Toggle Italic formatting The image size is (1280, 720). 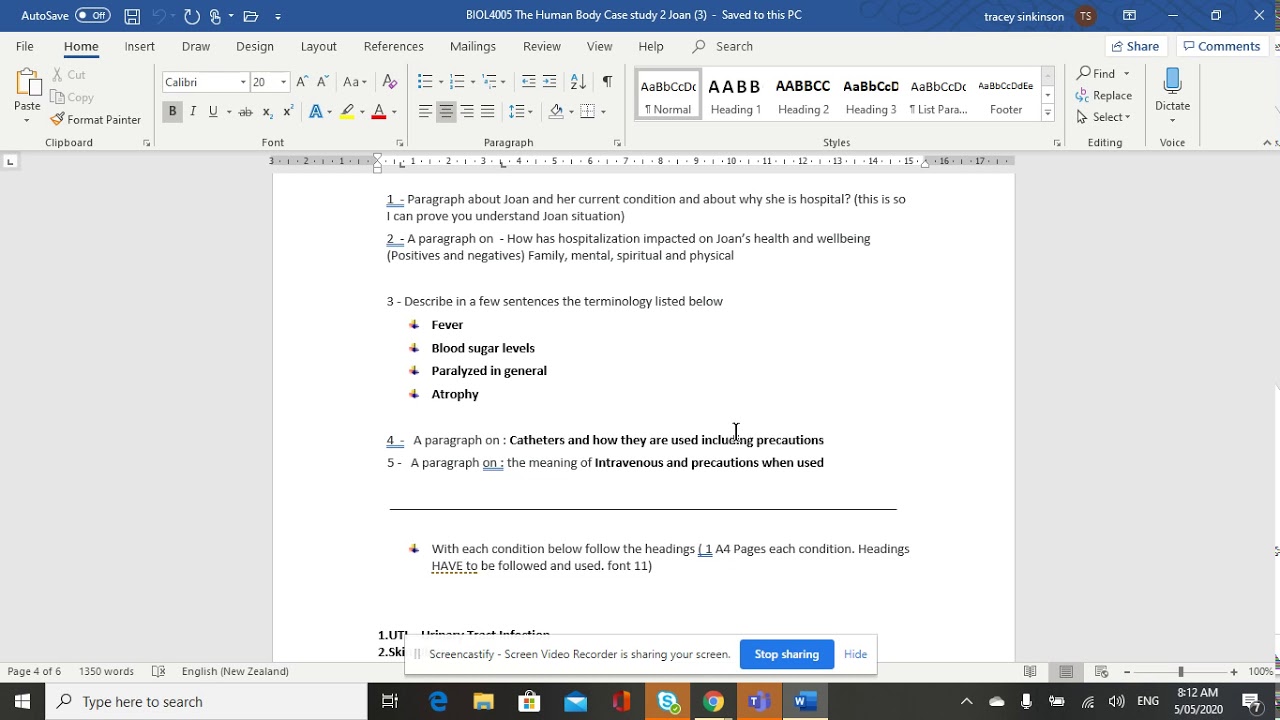(192, 111)
